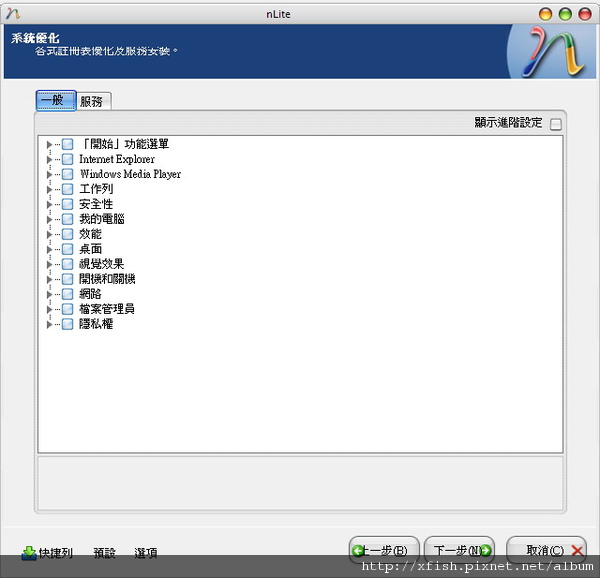Select the 開機和關機 label text

click(x=107, y=279)
